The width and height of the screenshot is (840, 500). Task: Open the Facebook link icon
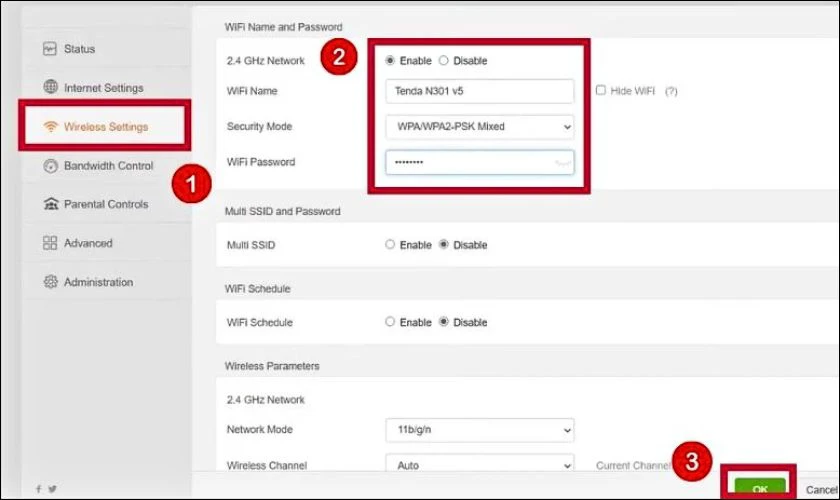[x=39, y=489]
